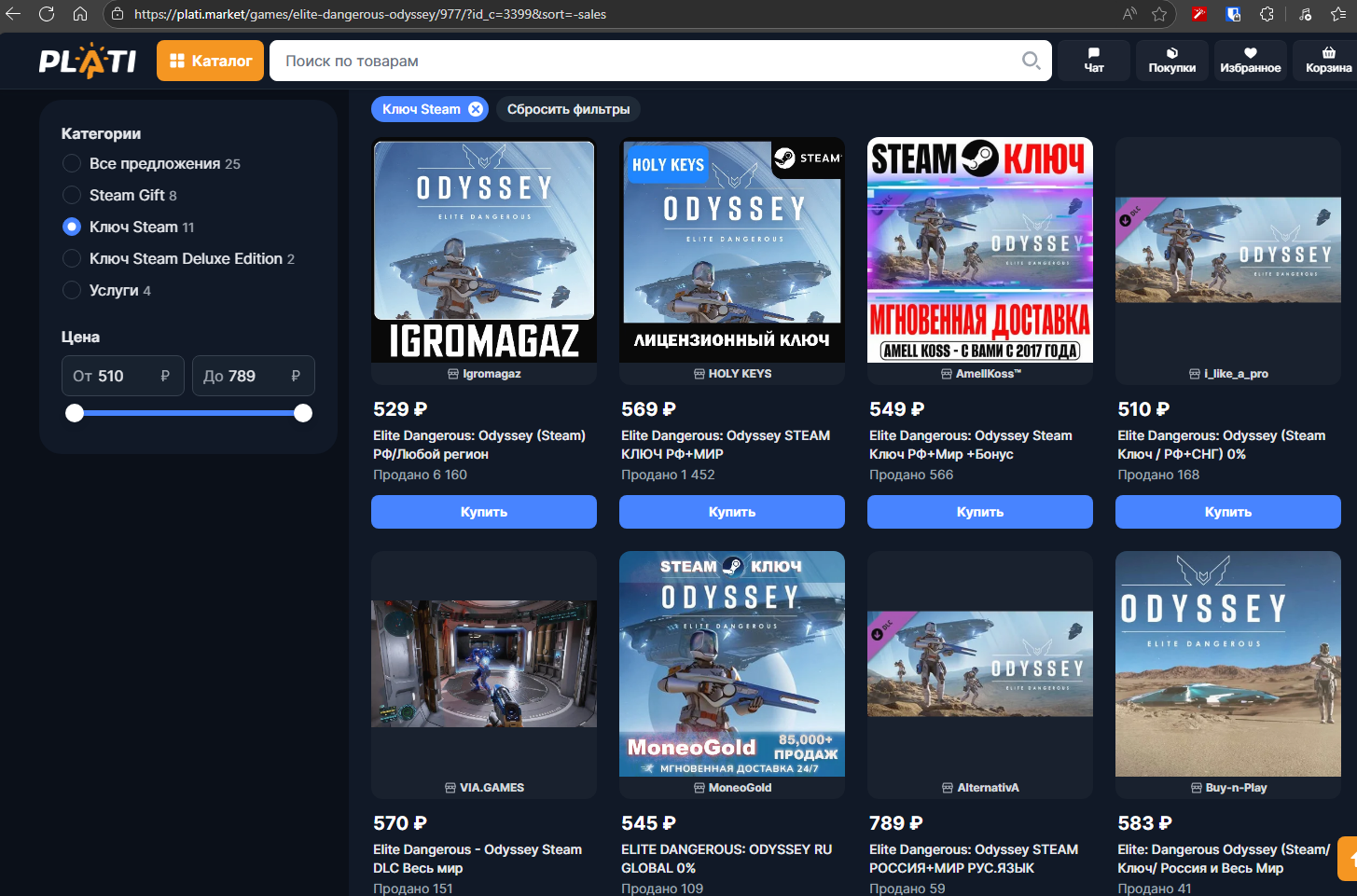Remove the Ключ Steam filter chip
This screenshot has width=1357, height=896.
(476, 109)
